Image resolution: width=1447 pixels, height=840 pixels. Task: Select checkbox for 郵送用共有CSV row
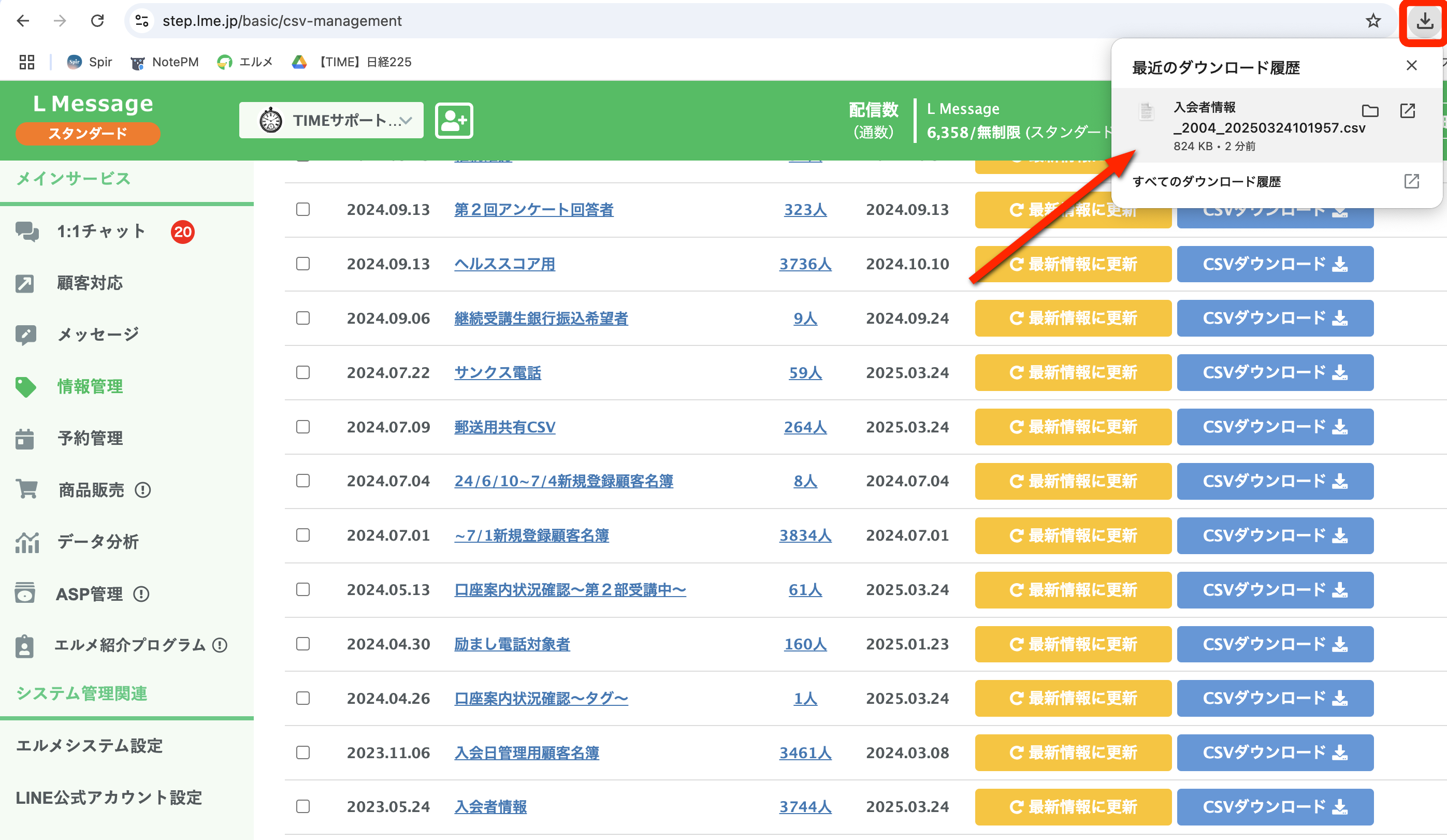302,427
